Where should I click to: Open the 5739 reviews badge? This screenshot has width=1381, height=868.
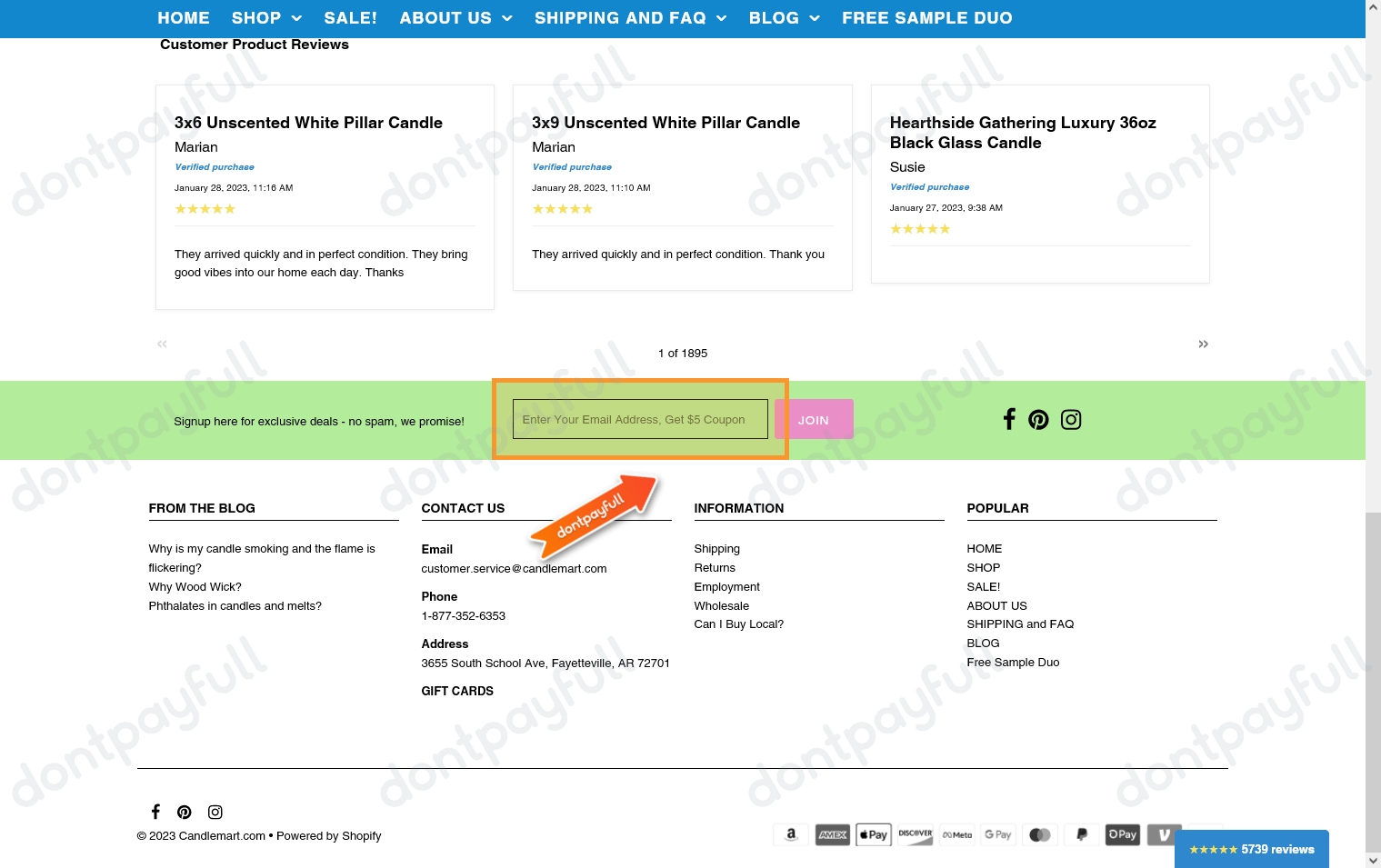click(x=1251, y=849)
